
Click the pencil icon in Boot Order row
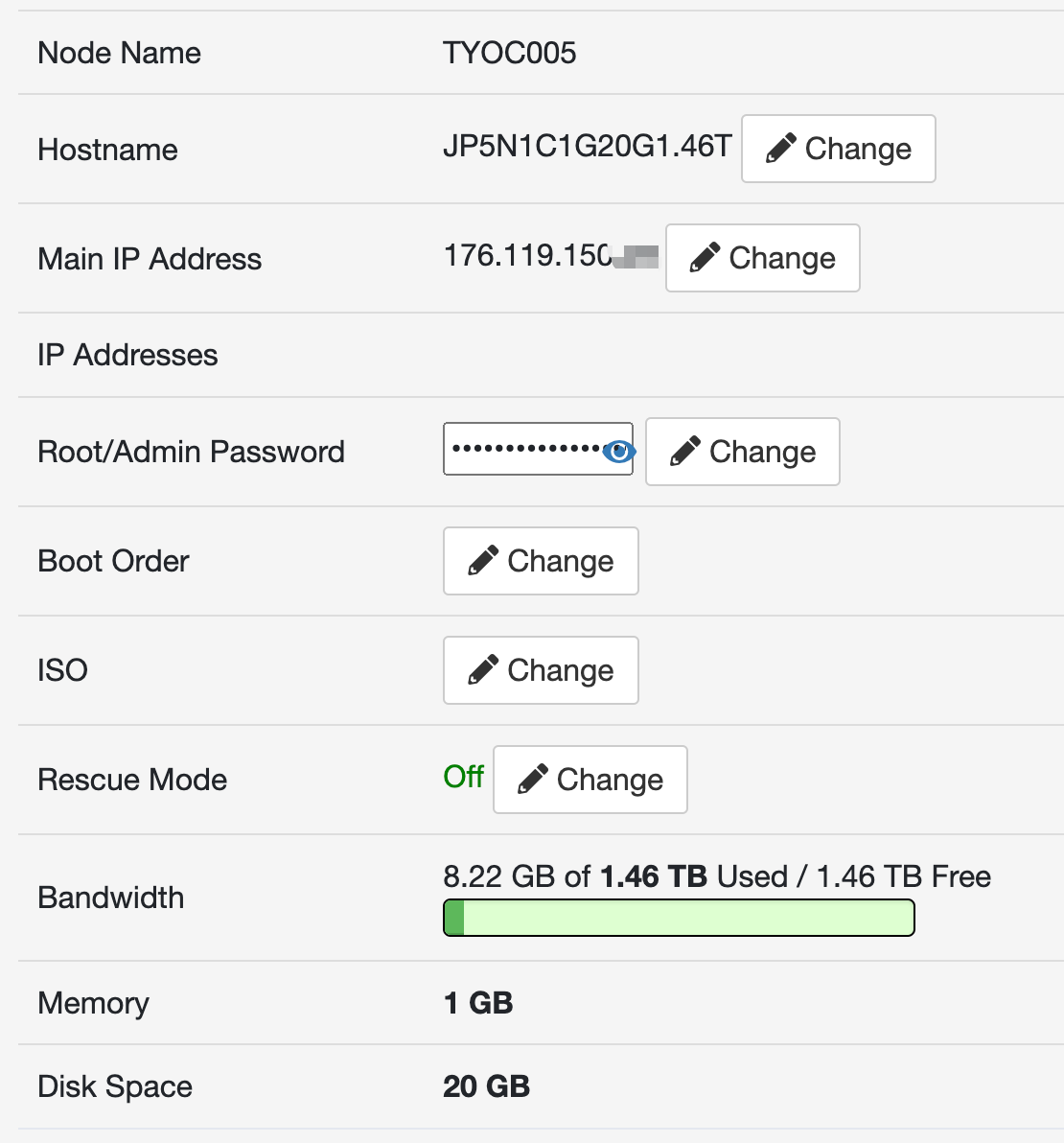tap(483, 561)
